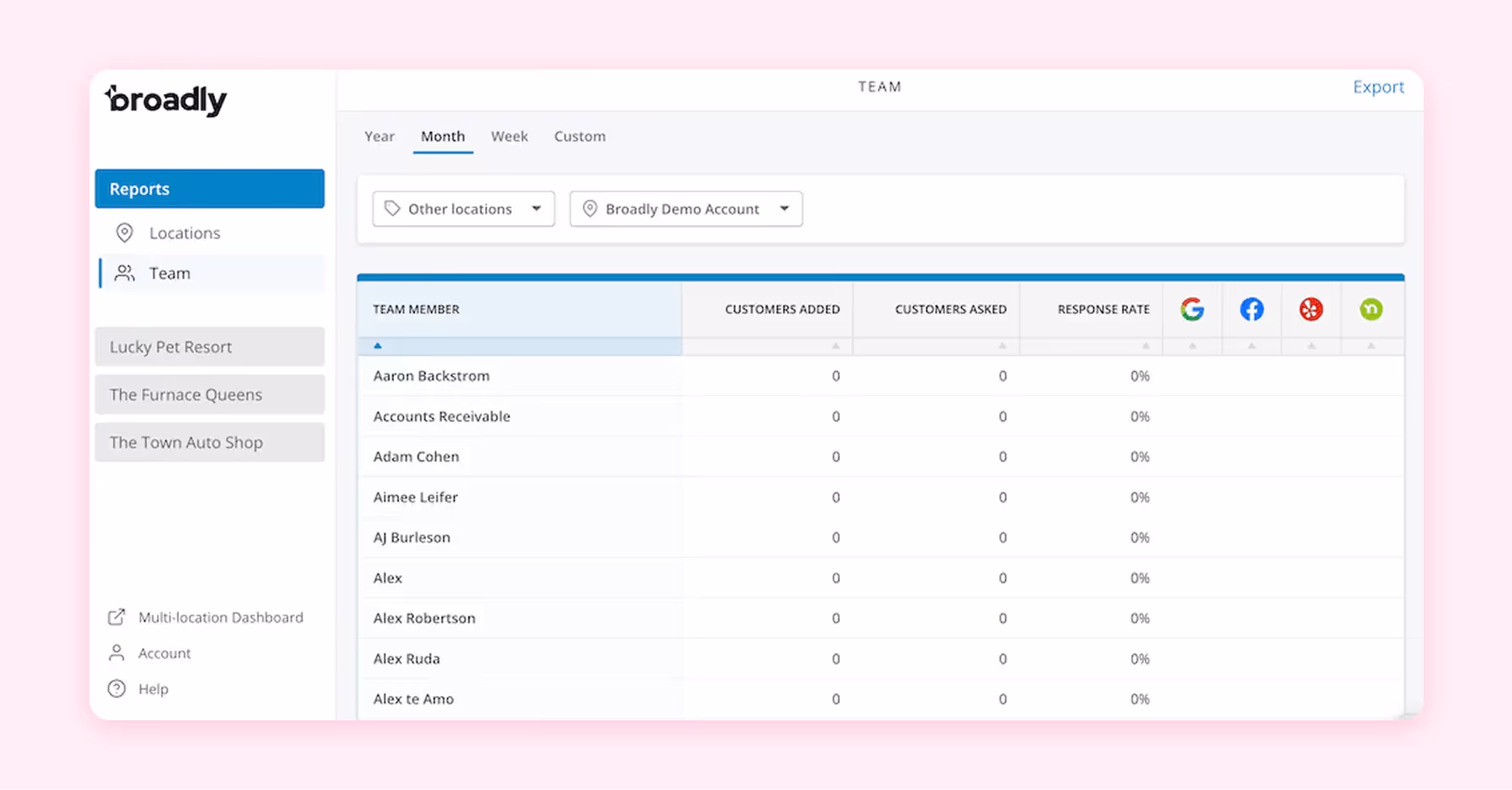Image resolution: width=1512 pixels, height=790 pixels.
Task: Open the Team report in sidebar
Action: point(212,273)
